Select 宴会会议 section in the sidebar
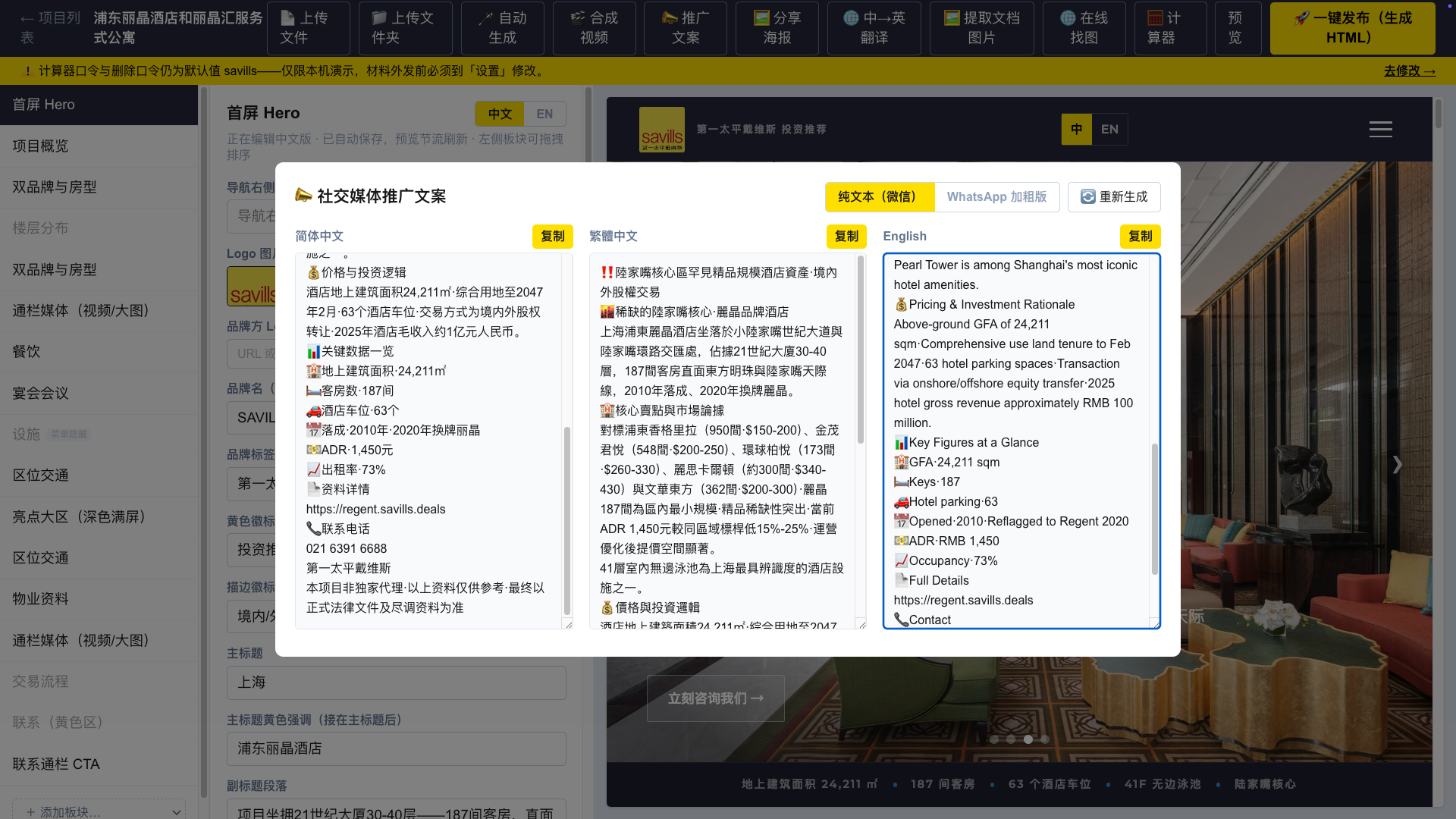Viewport: 1456px width, 819px height. pyautogui.click(x=99, y=394)
